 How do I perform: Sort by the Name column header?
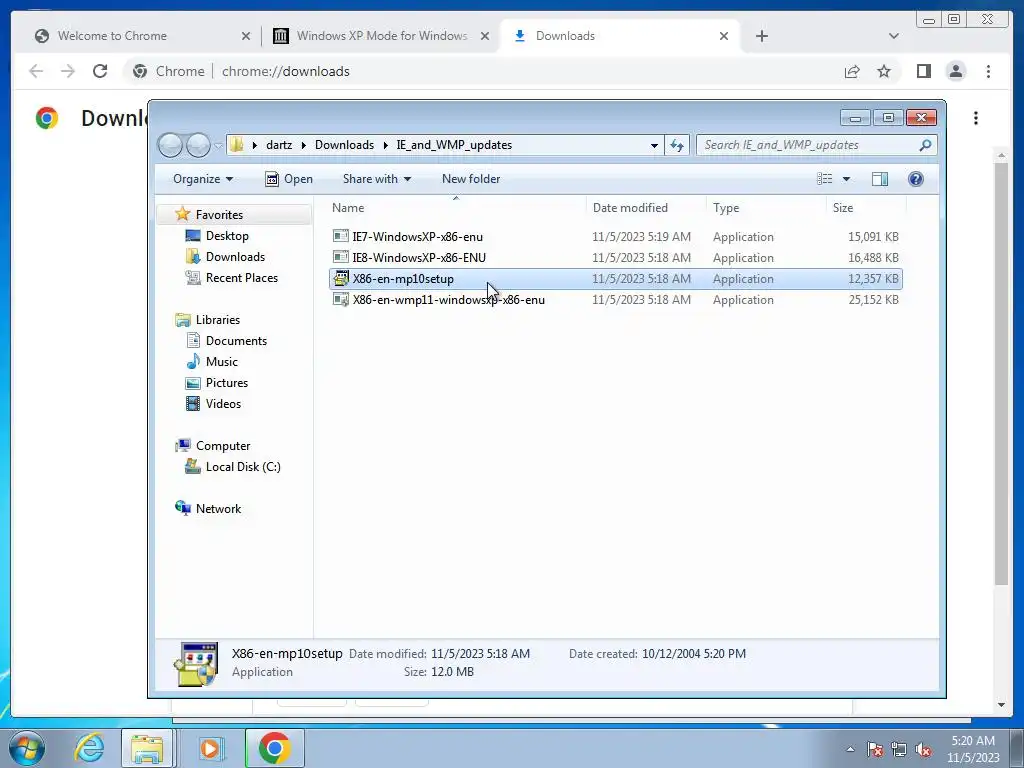(456, 208)
